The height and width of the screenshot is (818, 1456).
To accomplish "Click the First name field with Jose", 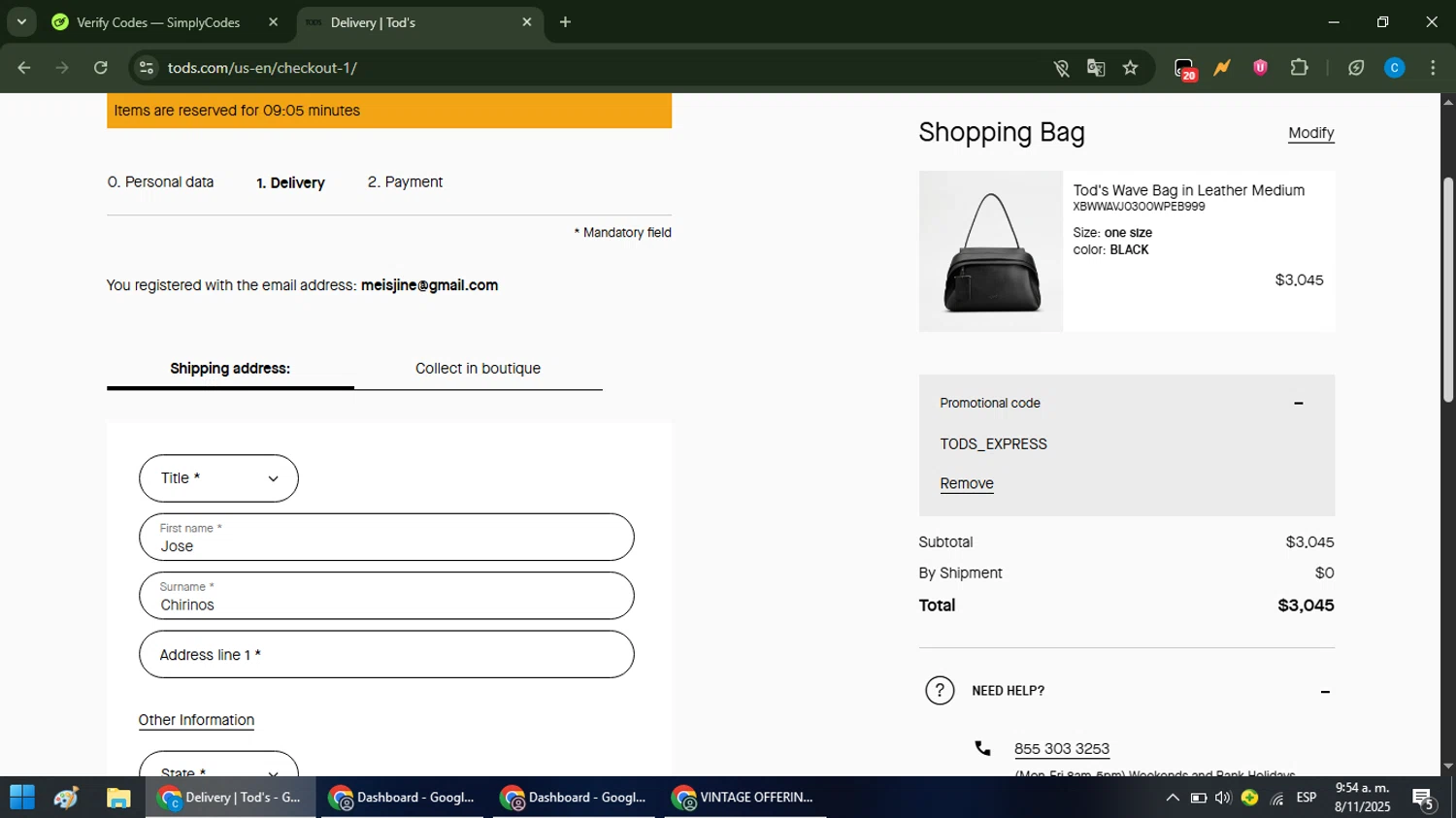I will [x=386, y=538].
